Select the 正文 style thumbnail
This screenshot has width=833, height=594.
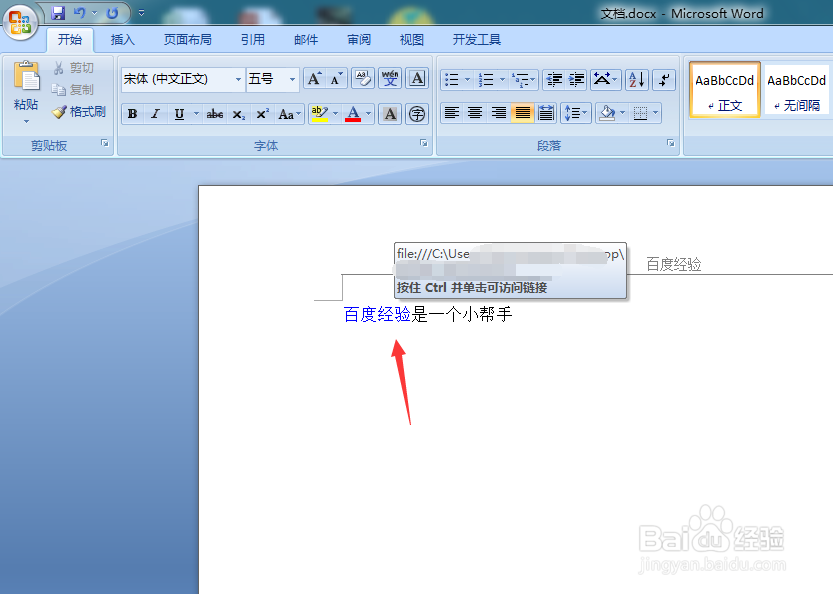pos(725,89)
